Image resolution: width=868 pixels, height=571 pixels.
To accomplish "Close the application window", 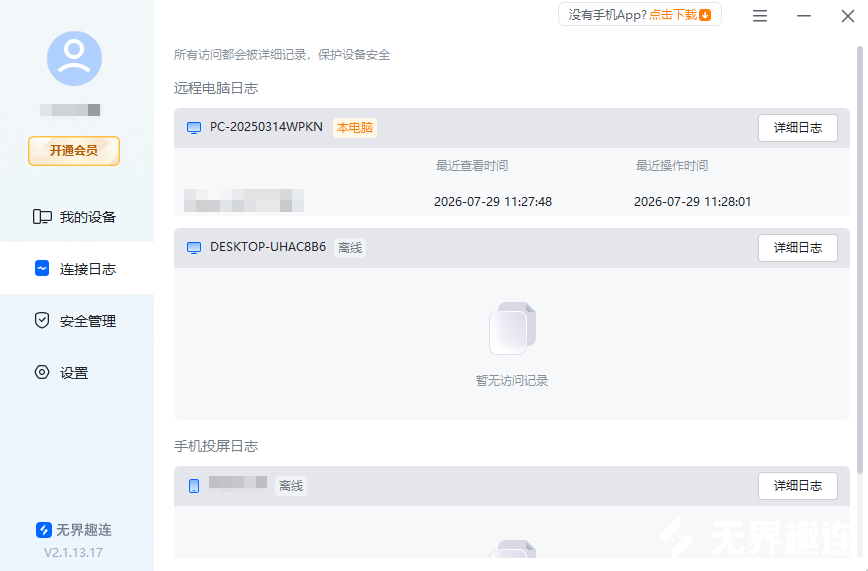I will (x=848, y=16).
